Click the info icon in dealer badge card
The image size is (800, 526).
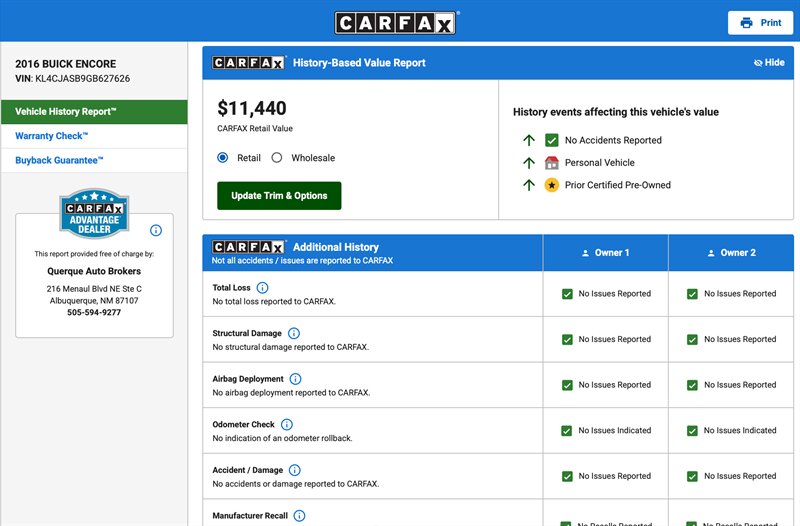[x=156, y=230]
